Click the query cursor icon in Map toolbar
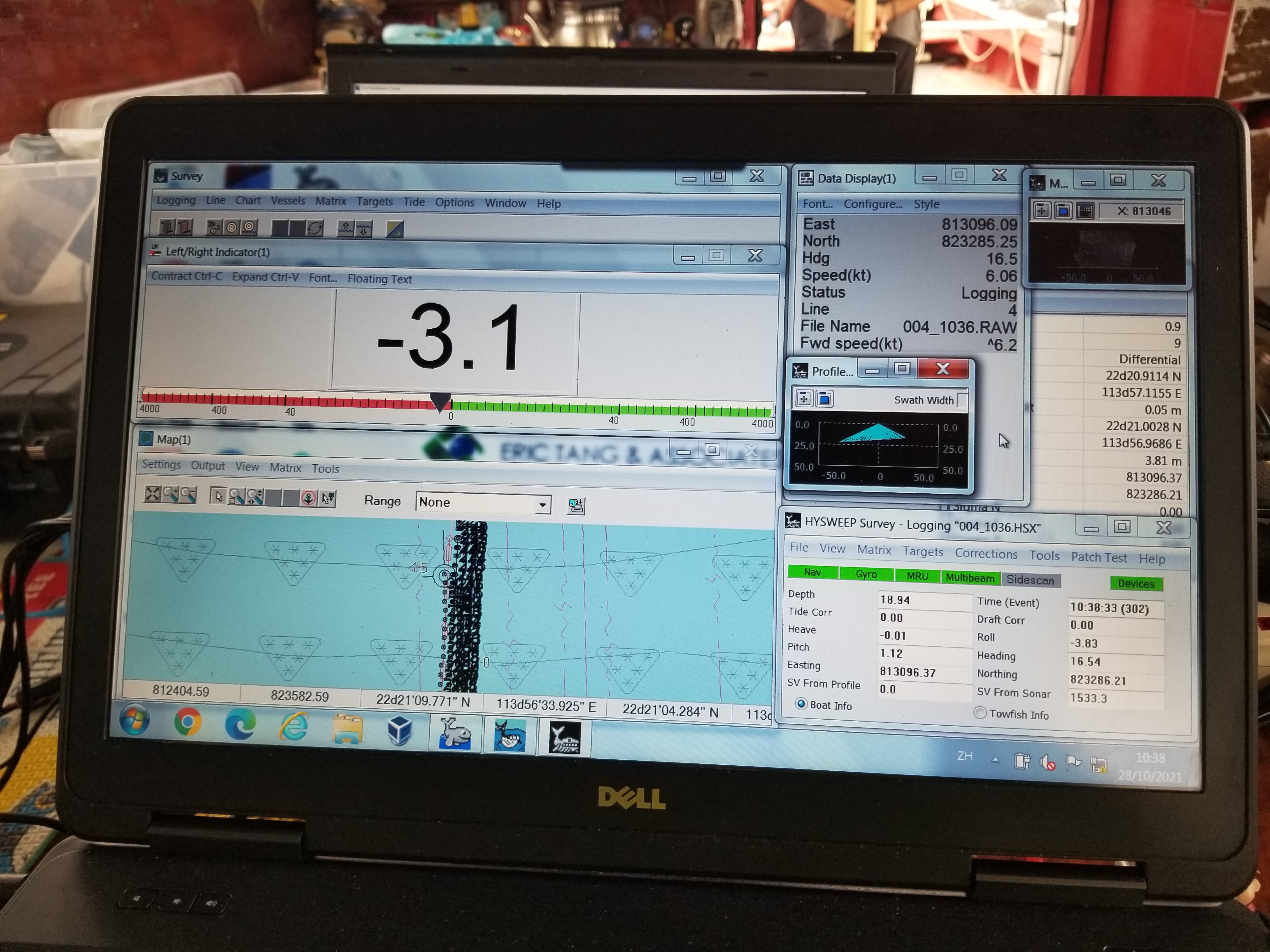Image resolution: width=1270 pixels, height=952 pixels. click(327, 499)
